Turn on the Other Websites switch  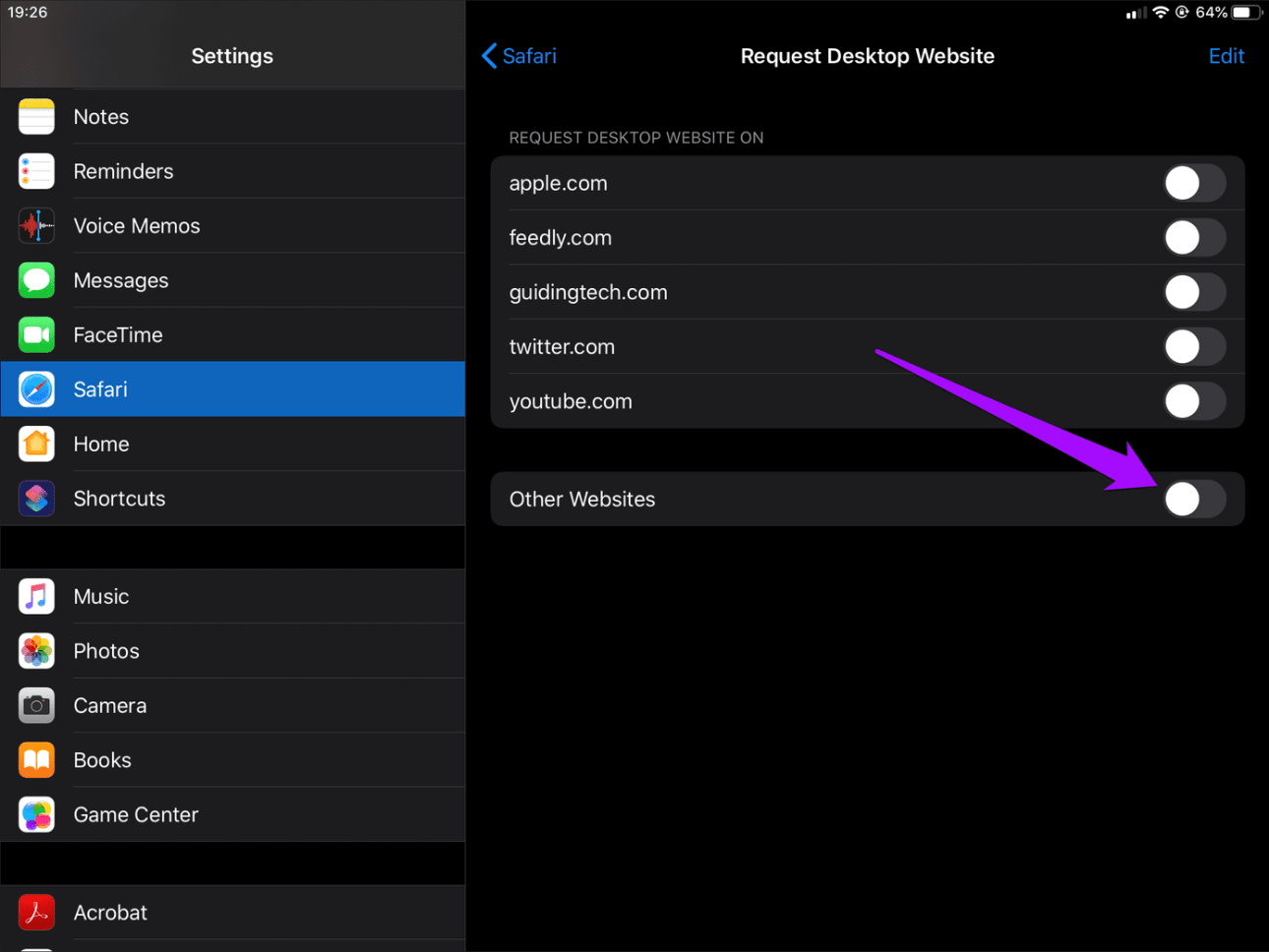[1194, 499]
